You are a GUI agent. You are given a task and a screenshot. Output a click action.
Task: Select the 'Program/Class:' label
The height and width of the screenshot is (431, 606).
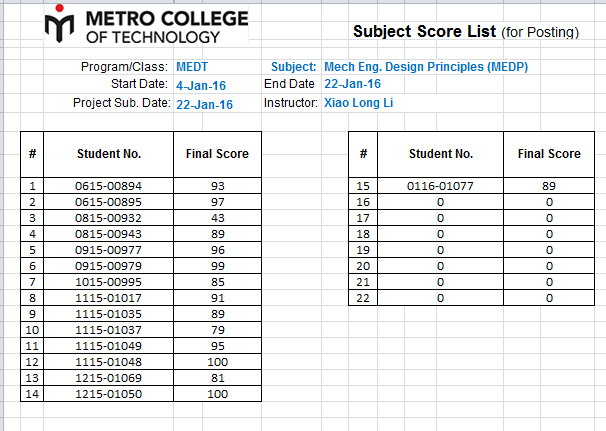[x=124, y=67]
